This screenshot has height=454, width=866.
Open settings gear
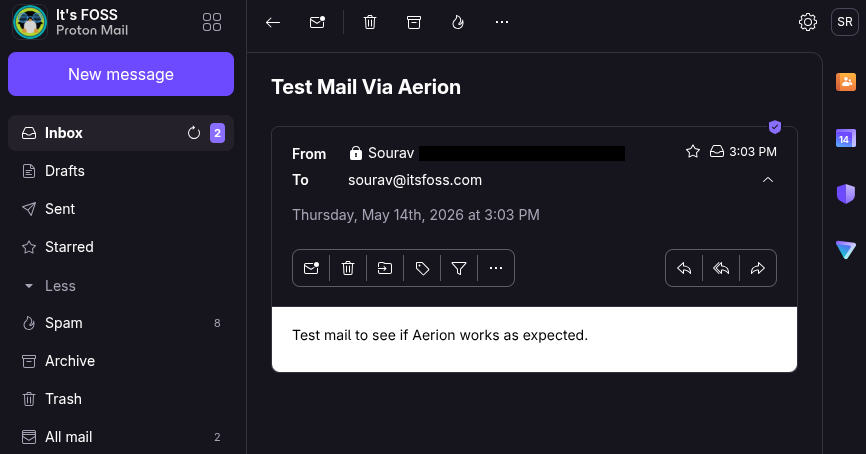(808, 22)
